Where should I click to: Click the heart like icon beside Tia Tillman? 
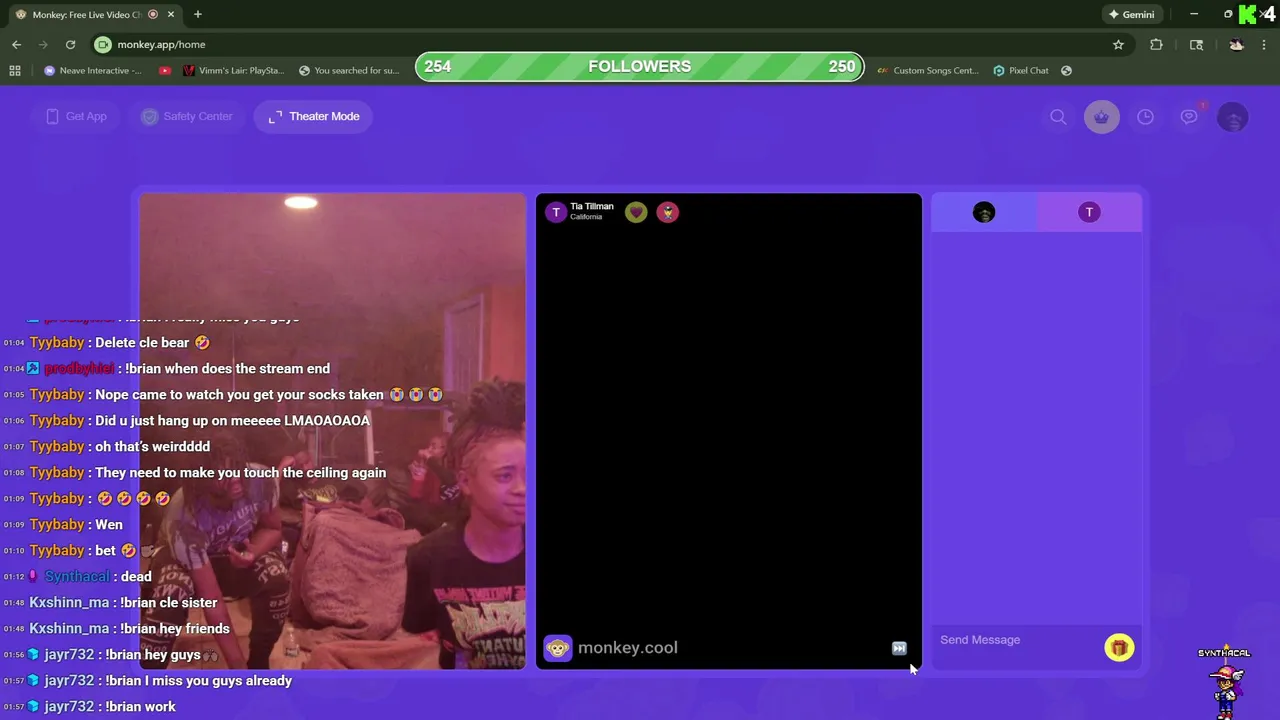coord(636,212)
